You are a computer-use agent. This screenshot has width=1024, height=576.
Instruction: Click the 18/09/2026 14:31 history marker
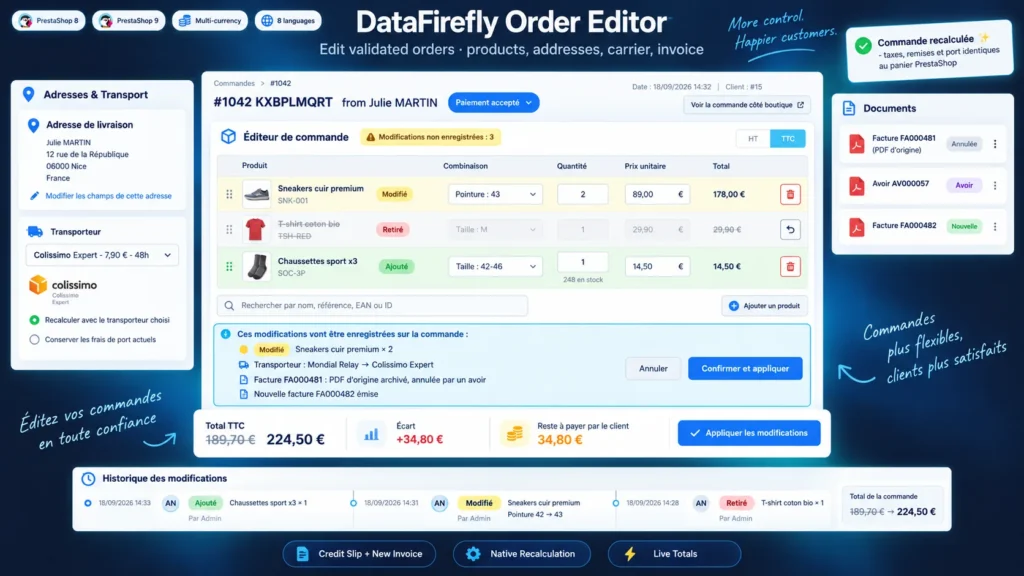(353, 503)
